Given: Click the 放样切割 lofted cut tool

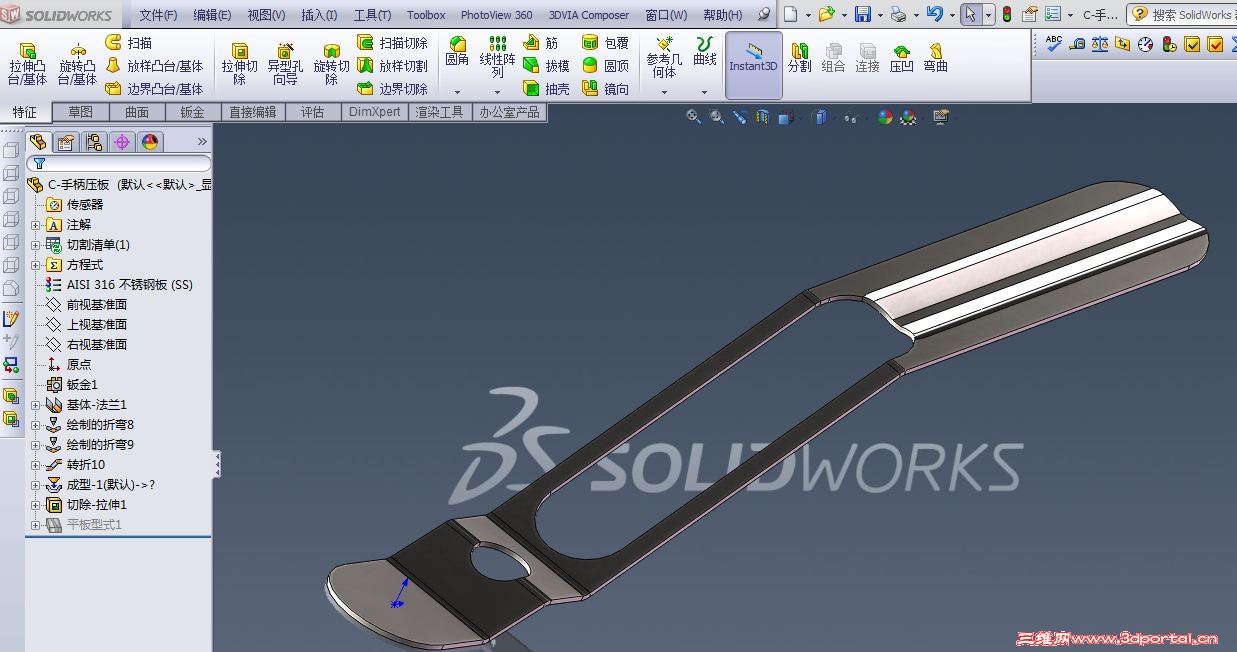Looking at the screenshot, I should [x=392, y=66].
